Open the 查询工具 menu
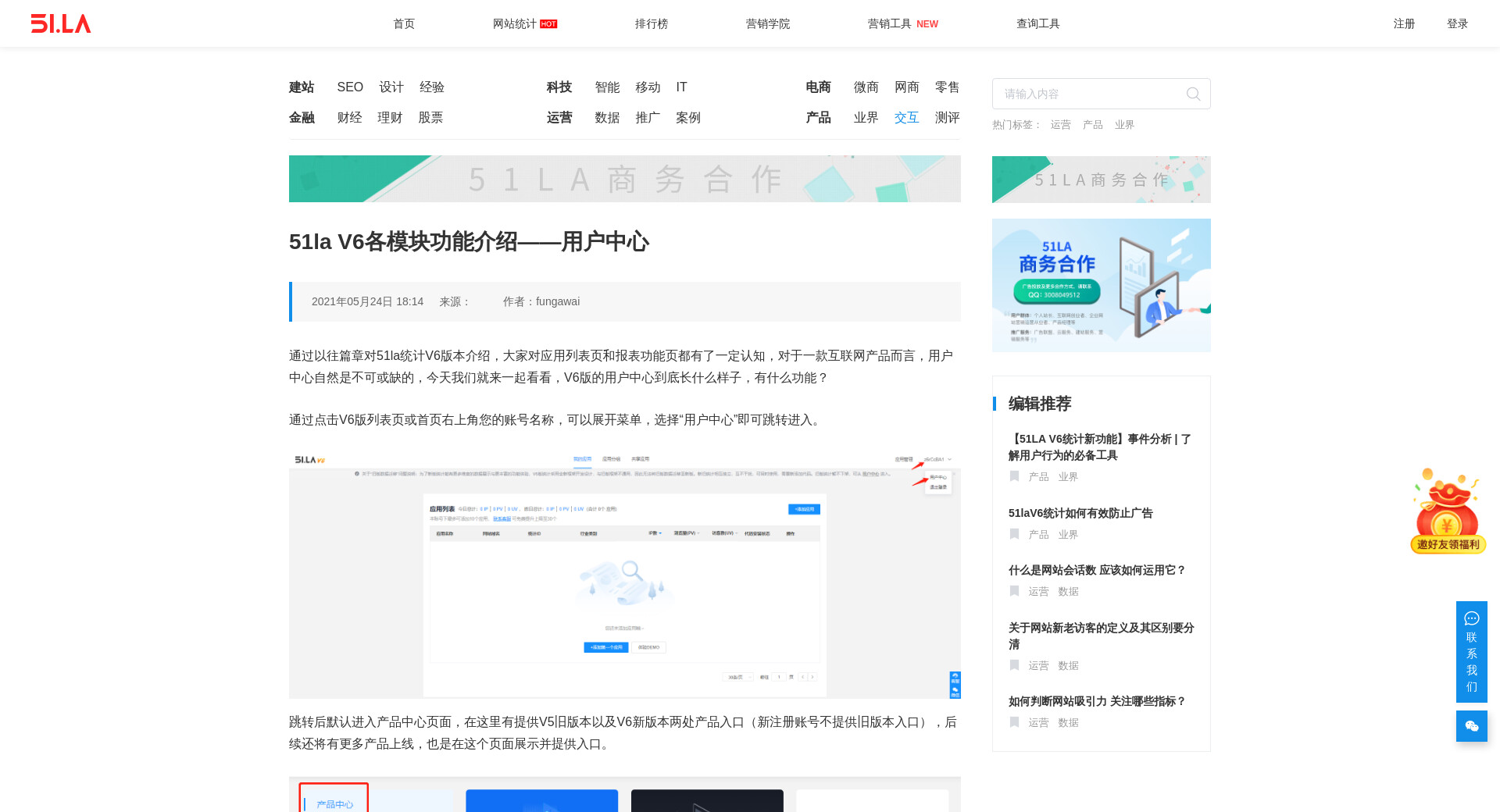Screen dimensions: 1500x812 pyautogui.click(x=1037, y=24)
